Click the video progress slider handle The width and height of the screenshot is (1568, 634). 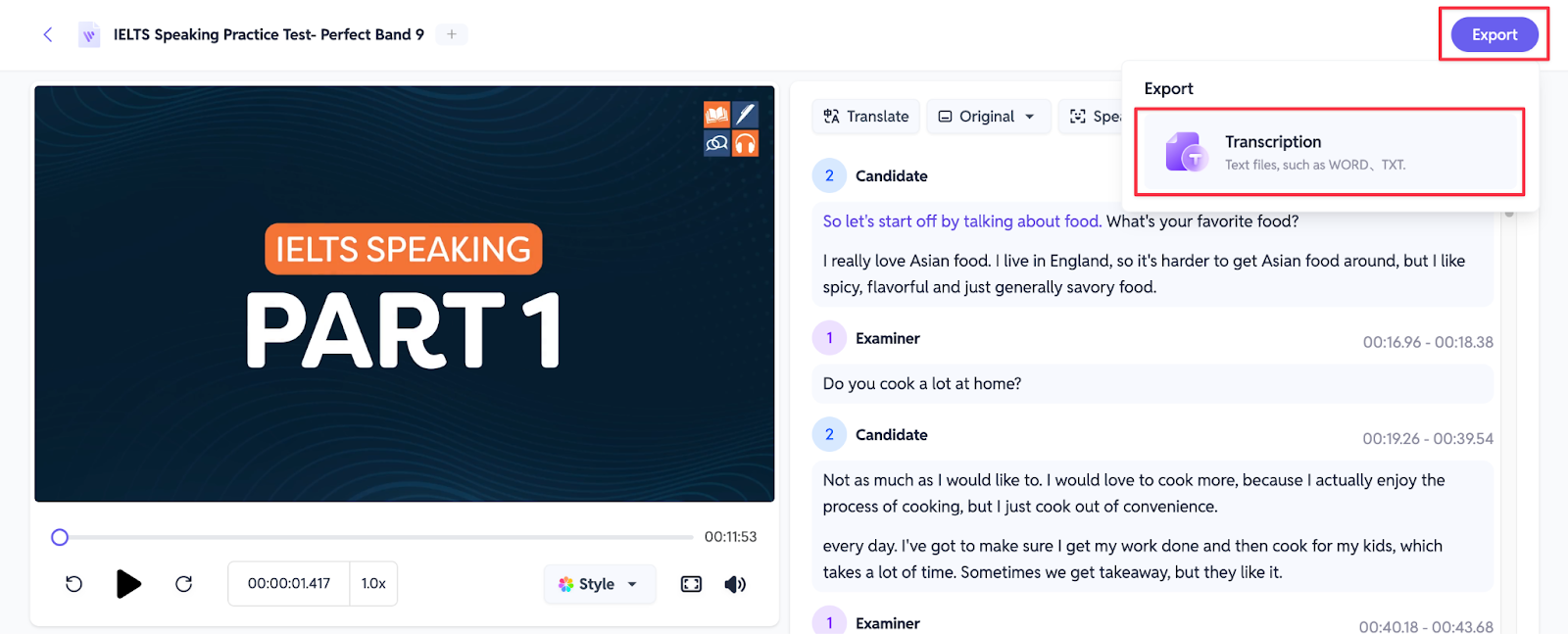click(60, 537)
